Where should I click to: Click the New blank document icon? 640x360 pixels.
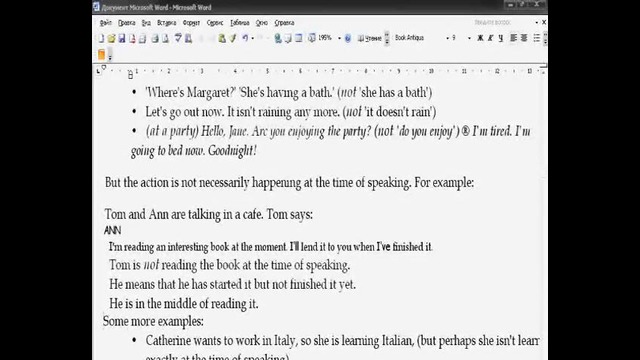coord(101,38)
